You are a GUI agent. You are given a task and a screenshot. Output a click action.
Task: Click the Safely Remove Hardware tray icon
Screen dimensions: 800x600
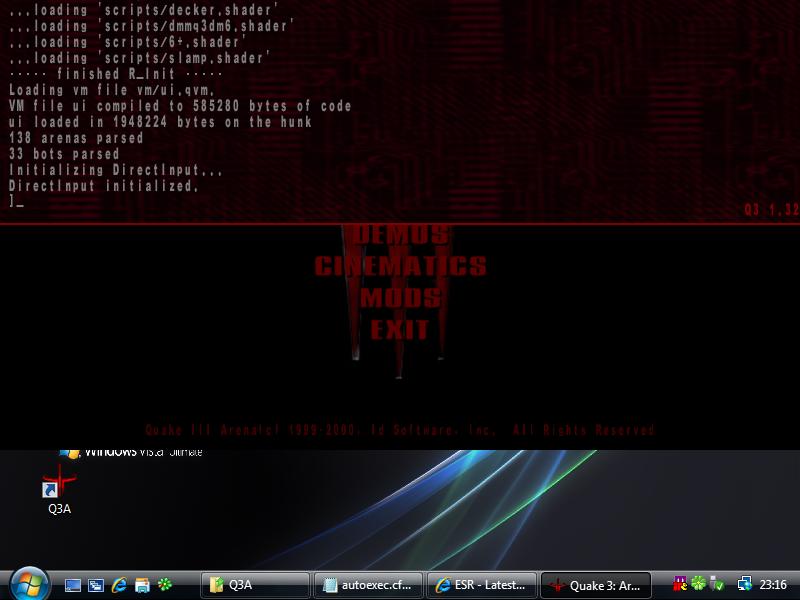tap(716, 584)
